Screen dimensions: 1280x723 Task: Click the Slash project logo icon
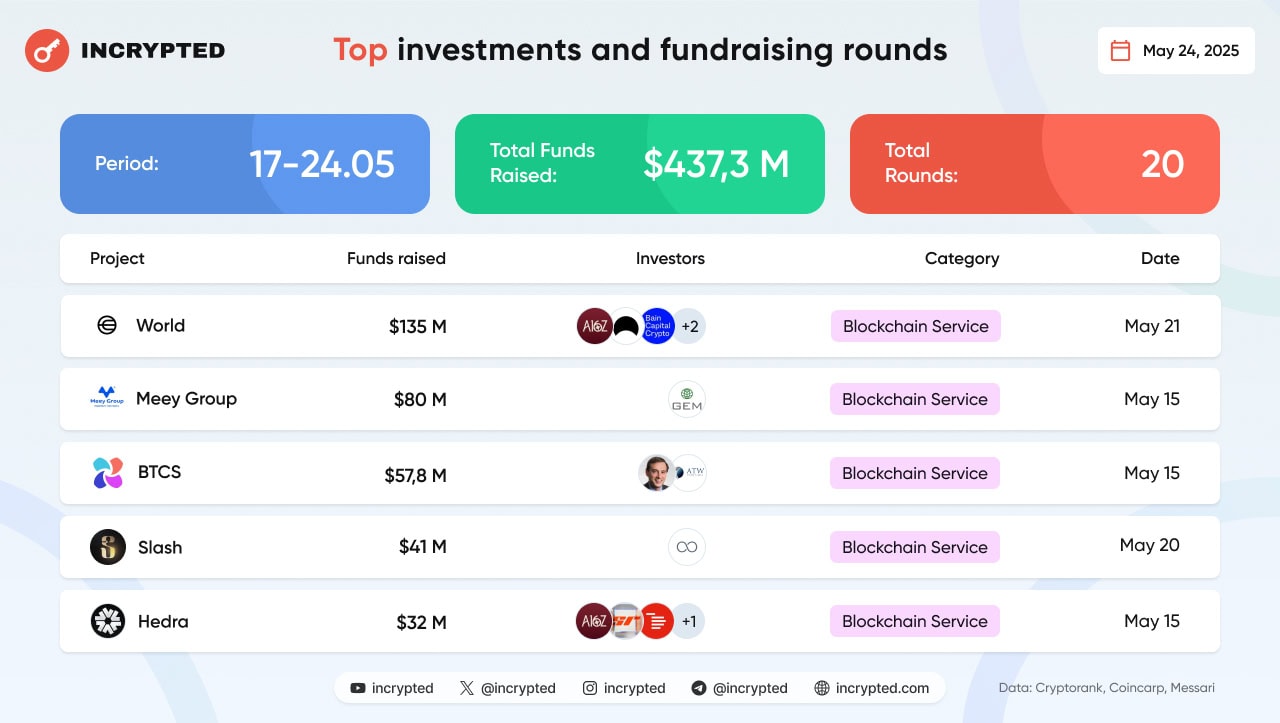(x=107, y=547)
